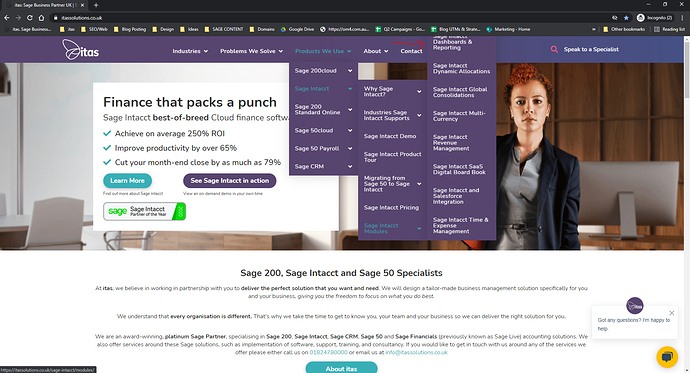Click Sage Intacct Partner badge
This screenshot has height=373, width=690.
coord(144,211)
